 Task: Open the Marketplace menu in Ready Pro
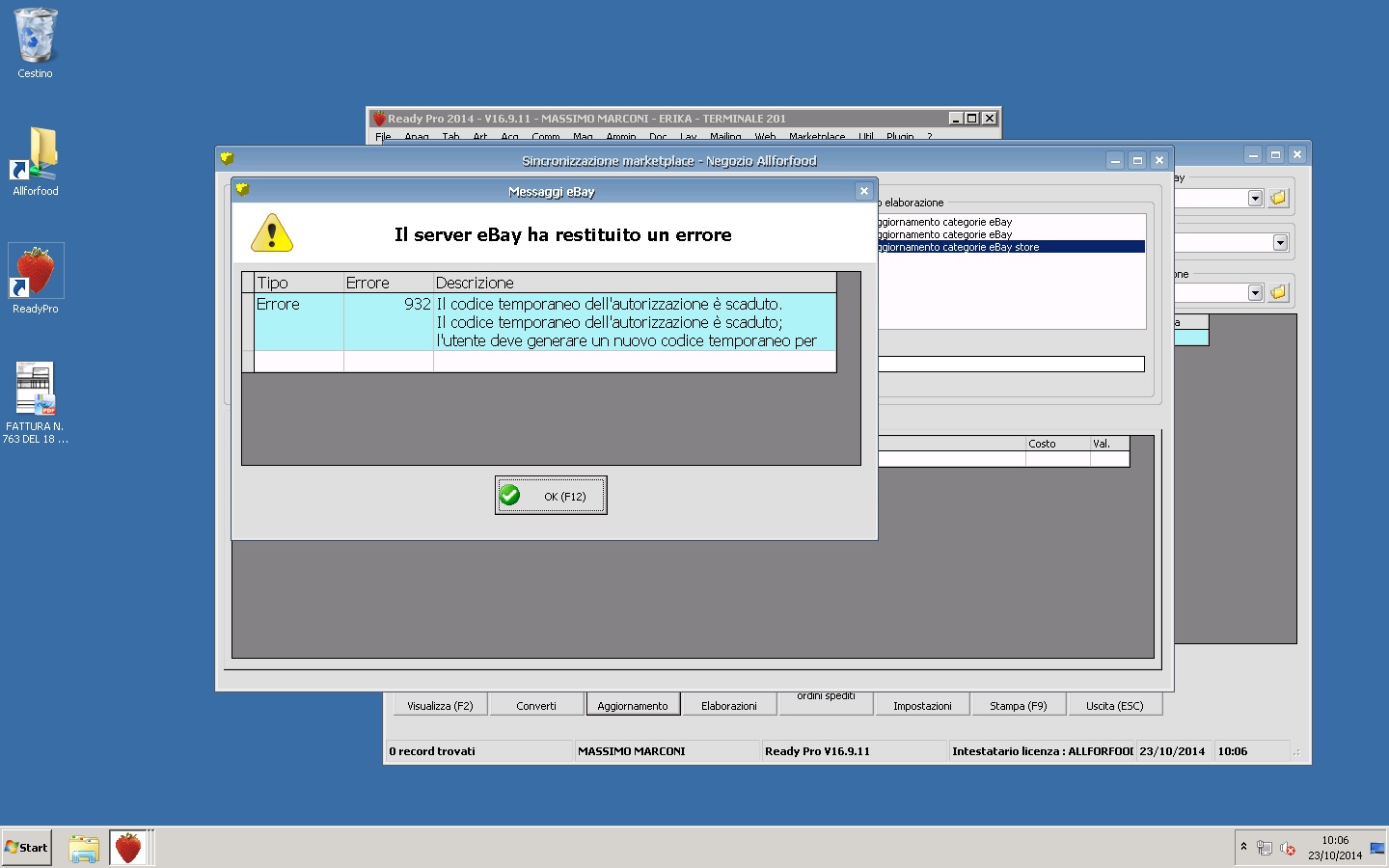click(817, 136)
